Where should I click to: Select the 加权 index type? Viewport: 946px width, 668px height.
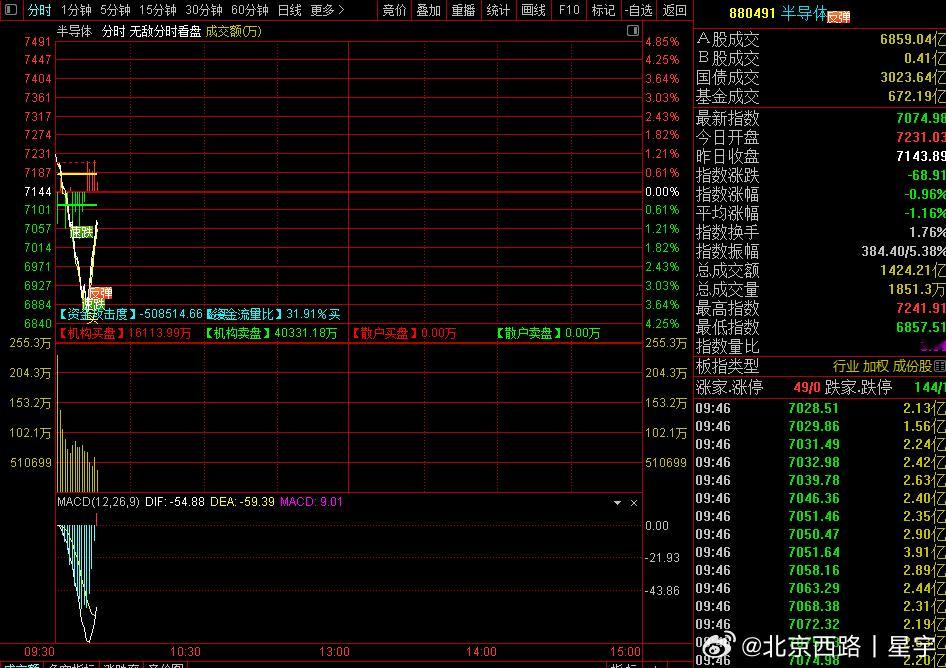[x=875, y=366]
